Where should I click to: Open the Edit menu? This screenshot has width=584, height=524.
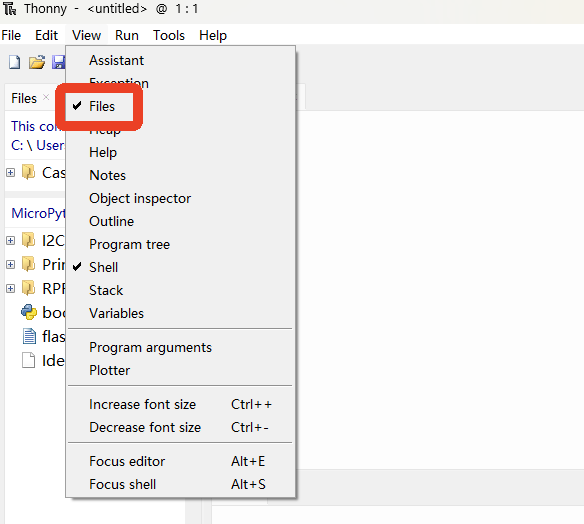coord(46,35)
